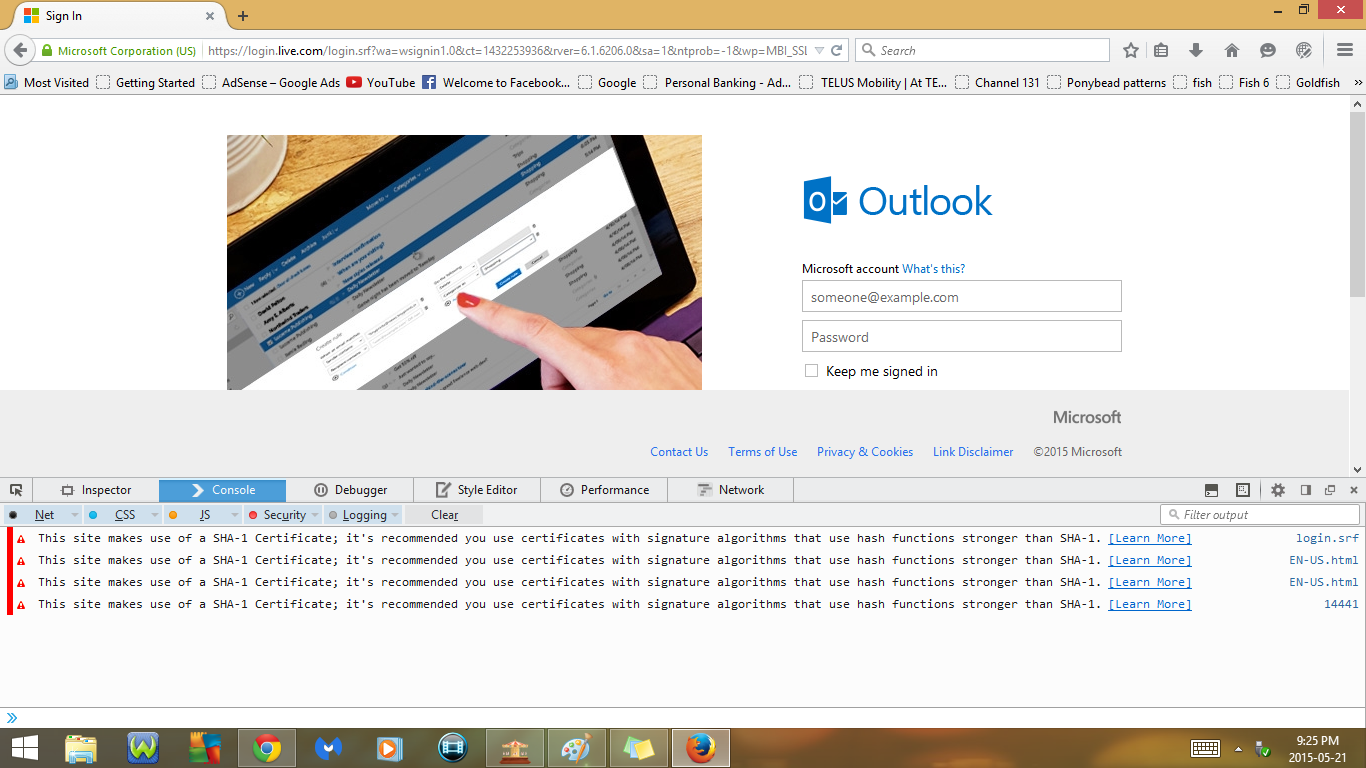Expand the Net filter dropdown arrow
Screen dimensions: 1366x768
(x=74, y=515)
